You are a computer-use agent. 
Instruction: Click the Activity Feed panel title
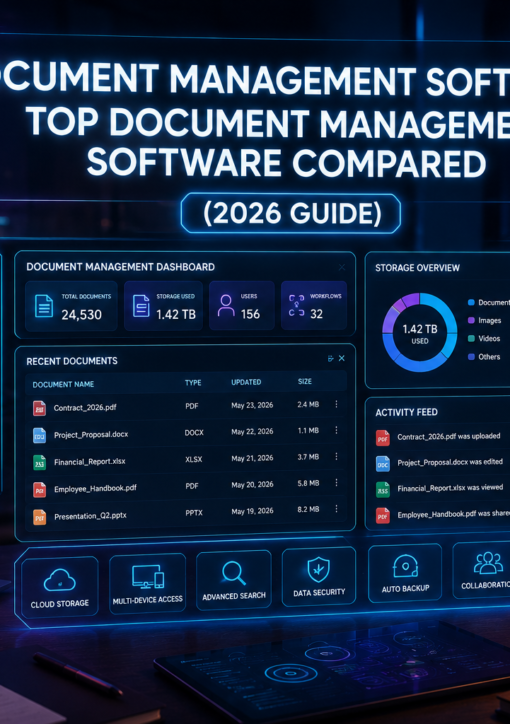point(406,412)
